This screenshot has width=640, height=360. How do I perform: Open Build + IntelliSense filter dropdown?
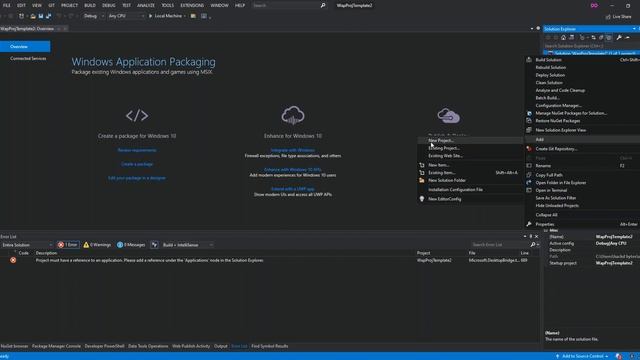pos(187,245)
